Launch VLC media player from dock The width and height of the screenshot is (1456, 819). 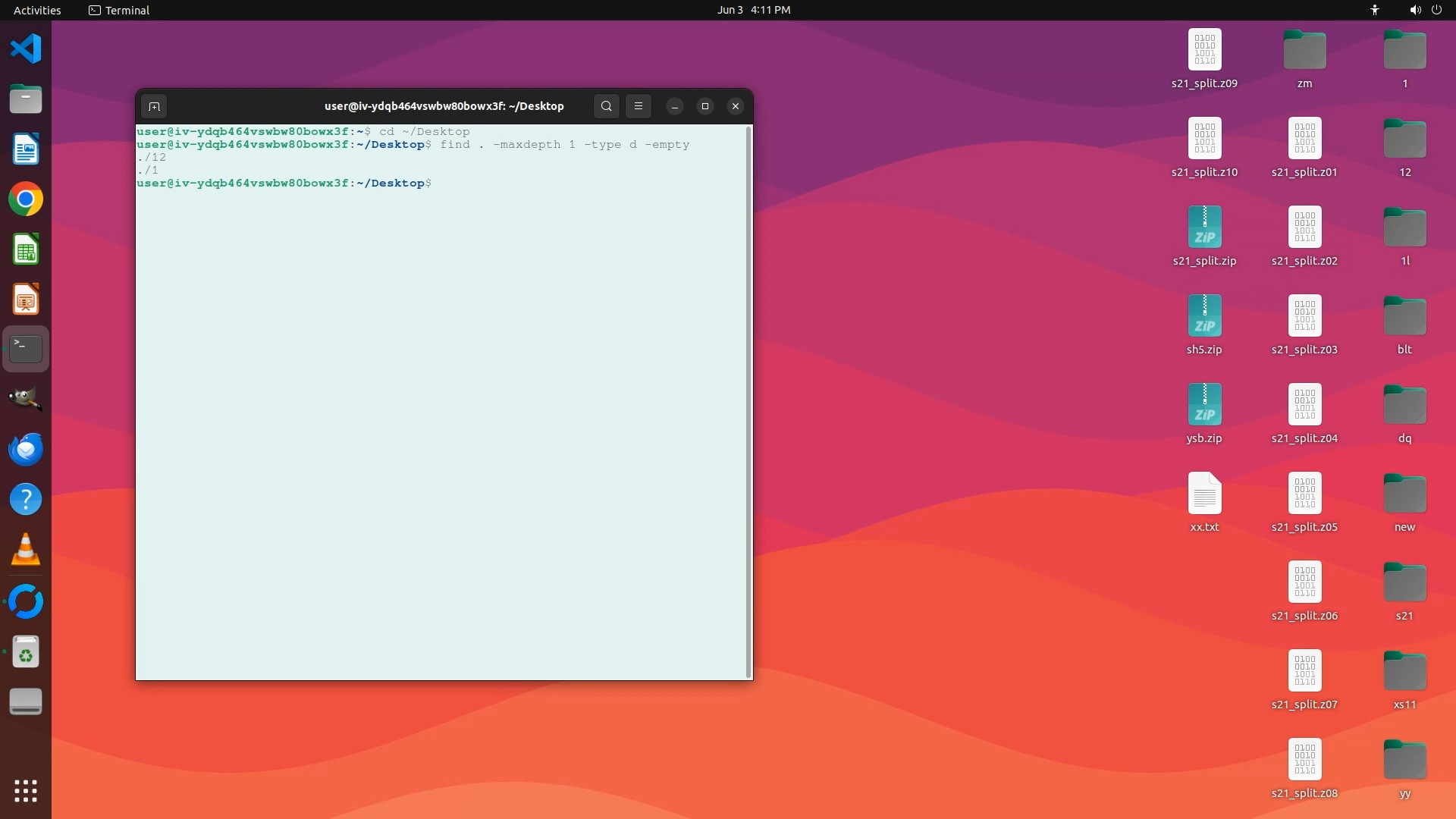coord(26,550)
